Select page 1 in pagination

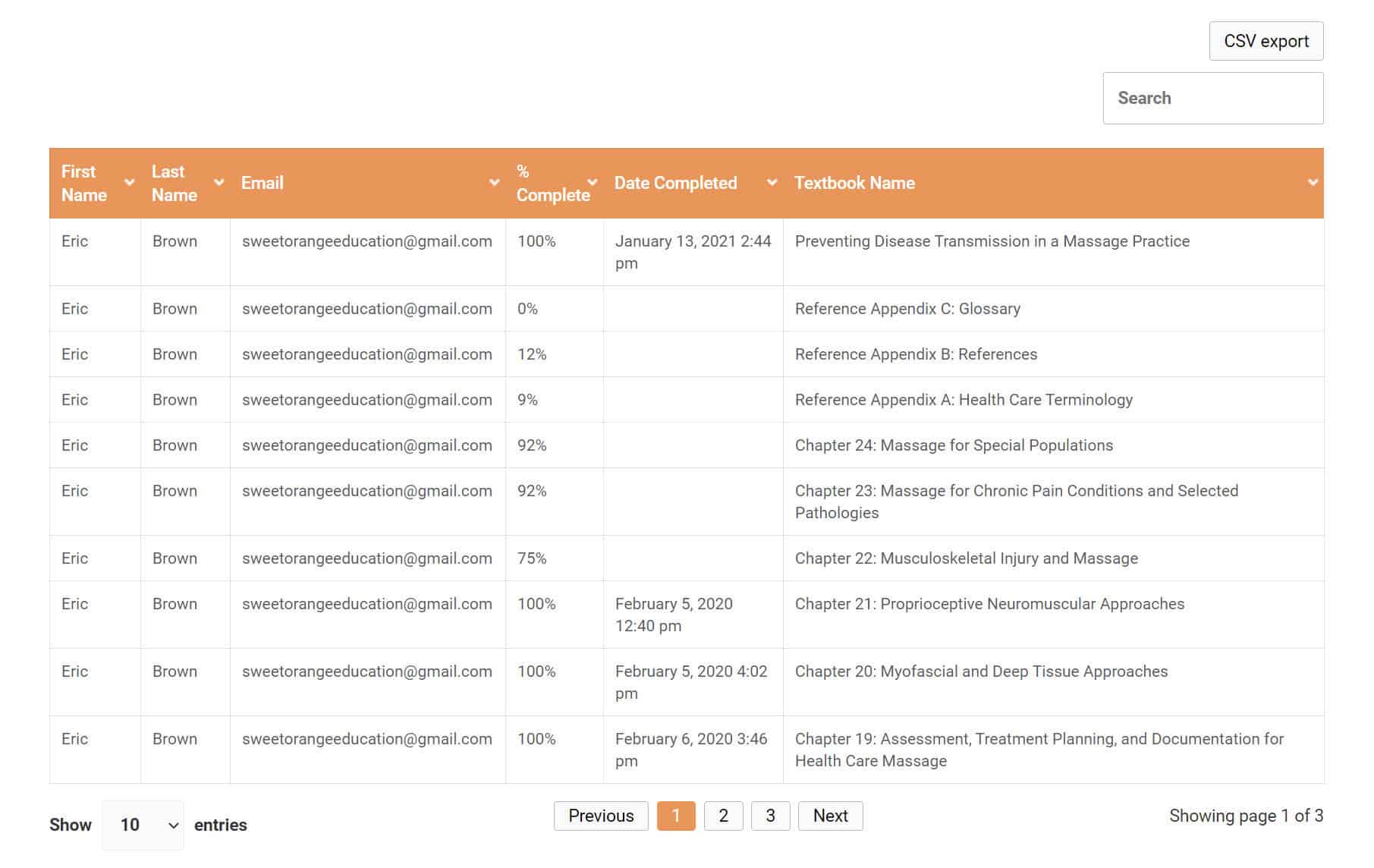pyautogui.click(x=676, y=816)
